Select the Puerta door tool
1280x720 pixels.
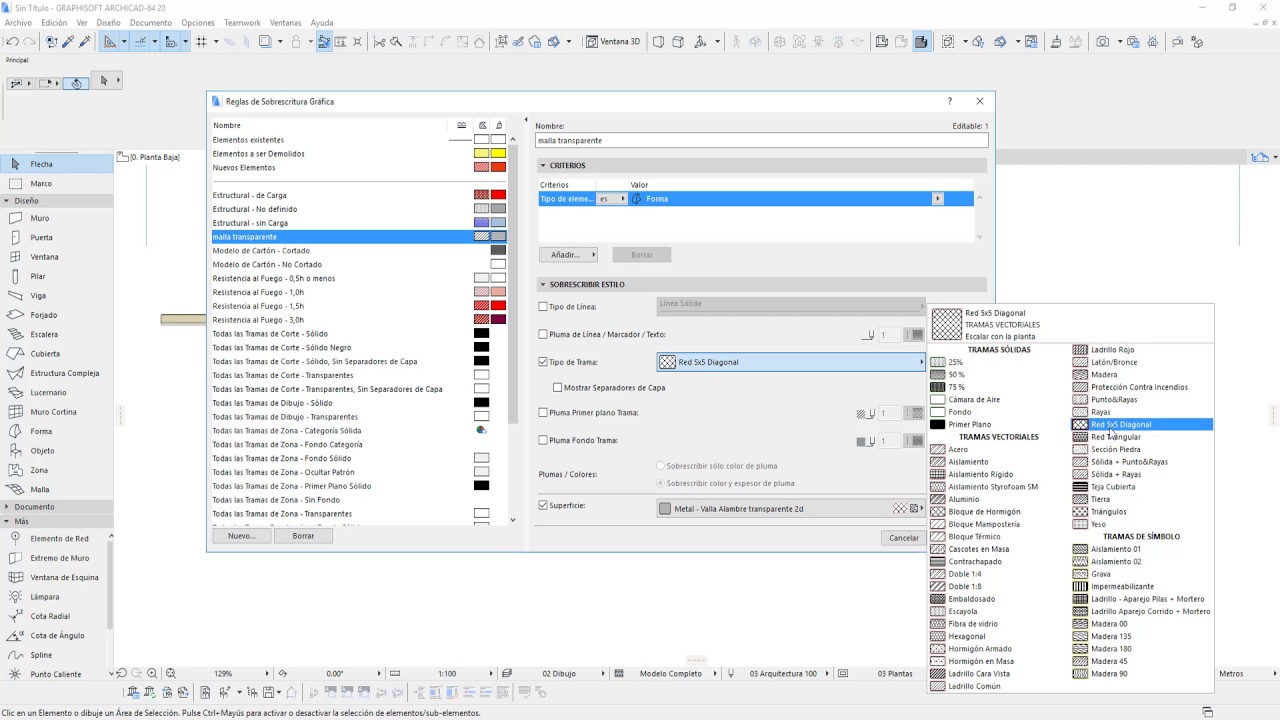pyautogui.click(x=56, y=238)
